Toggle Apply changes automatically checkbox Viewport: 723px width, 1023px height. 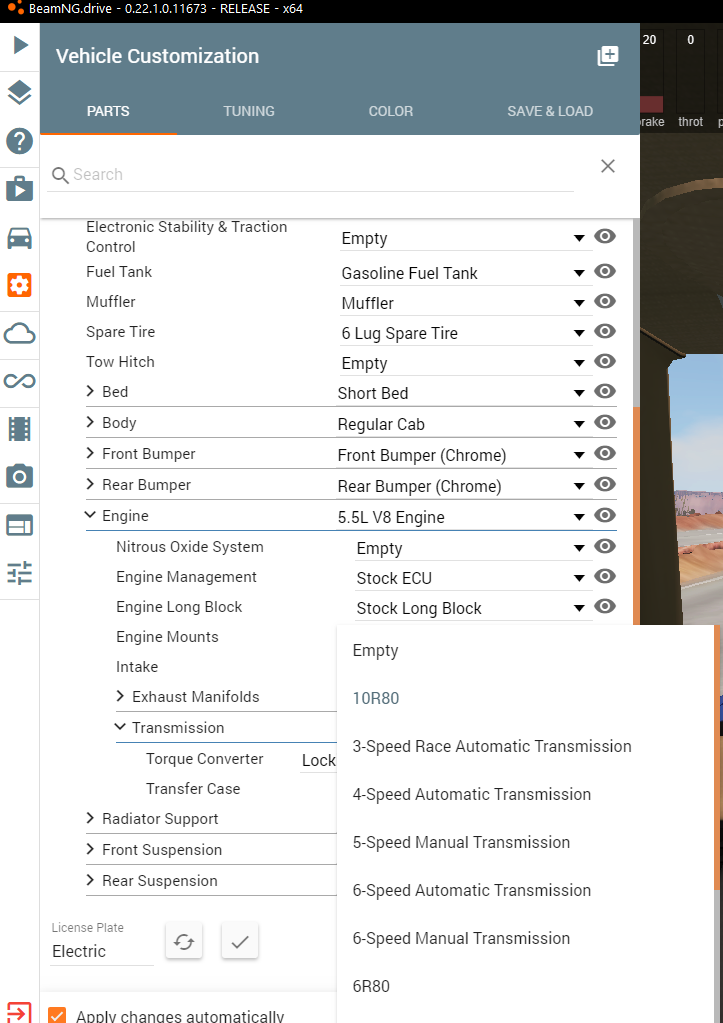(x=57, y=1015)
